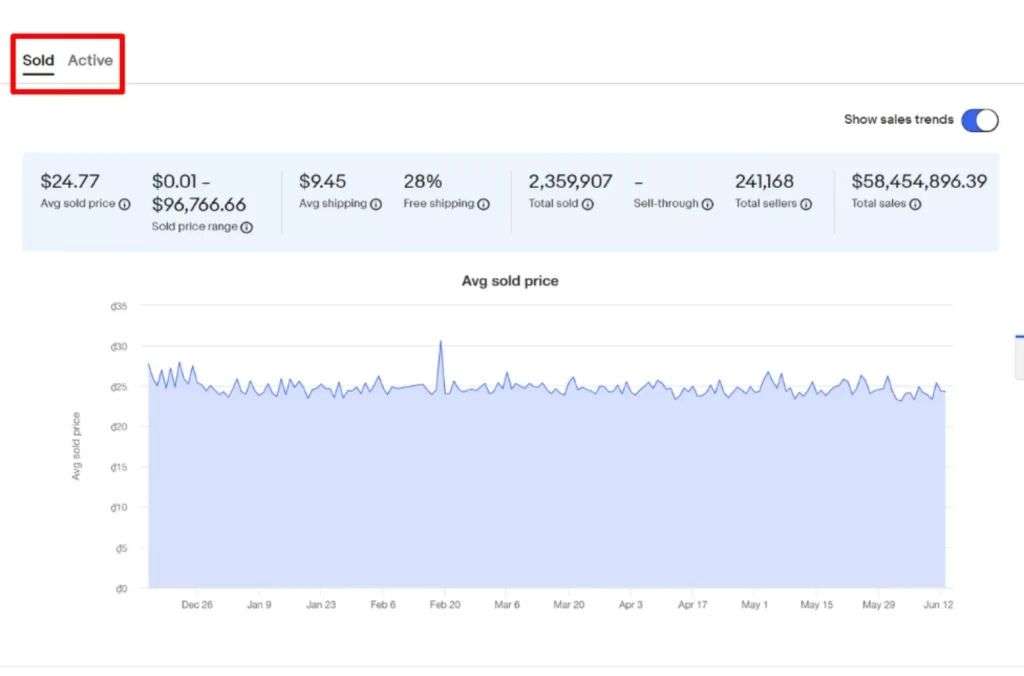Click the Feb 20 price spike on chart
The height and width of the screenshot is (676, 1024).
pyautogui.click(x=441, y=342)
